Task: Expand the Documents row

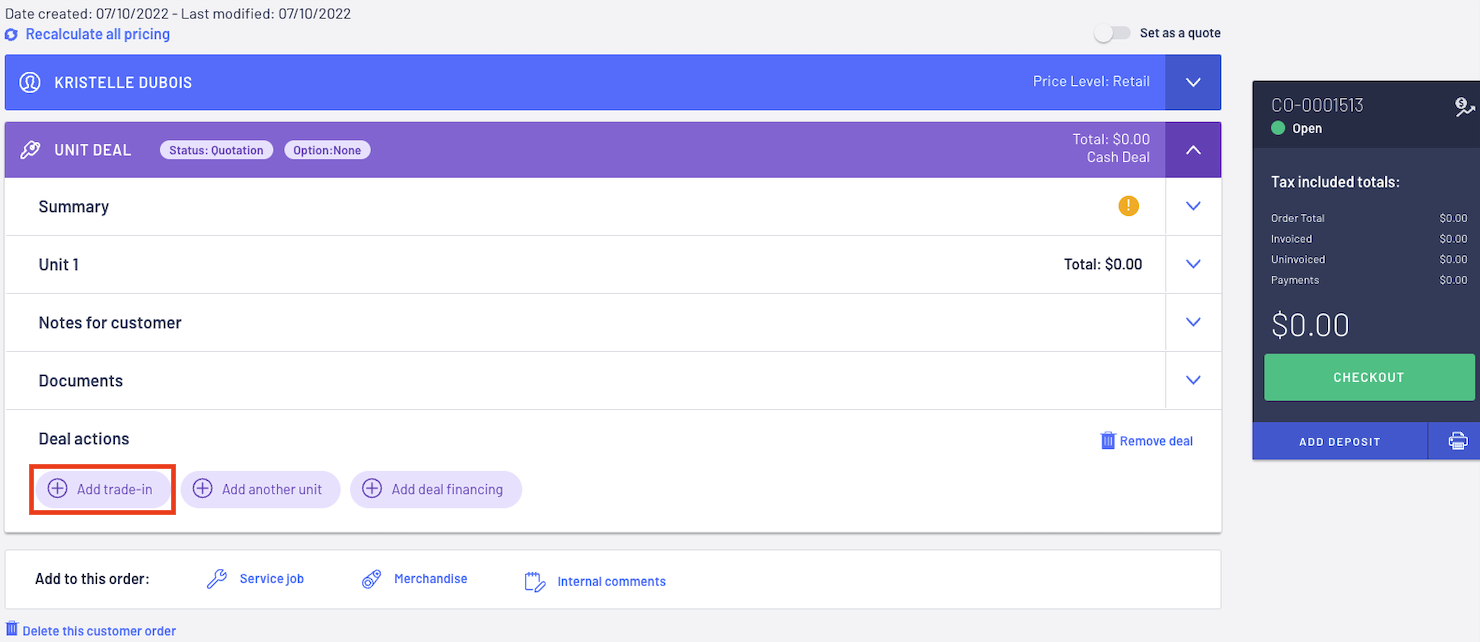Action: click(1192, 380)
